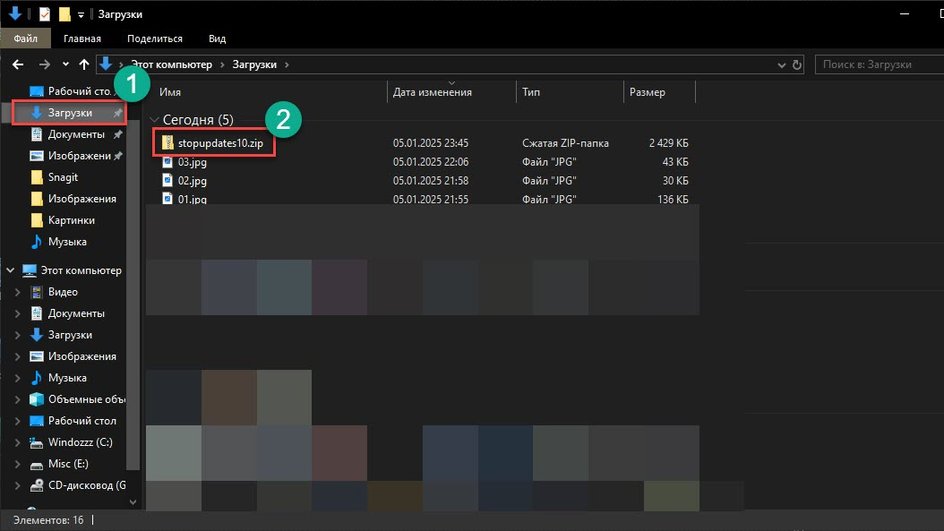Image resolution: width=944 pixels, height=531 pixels.
Task: Sort by the Имя column header
Action: tap(170, 92)
